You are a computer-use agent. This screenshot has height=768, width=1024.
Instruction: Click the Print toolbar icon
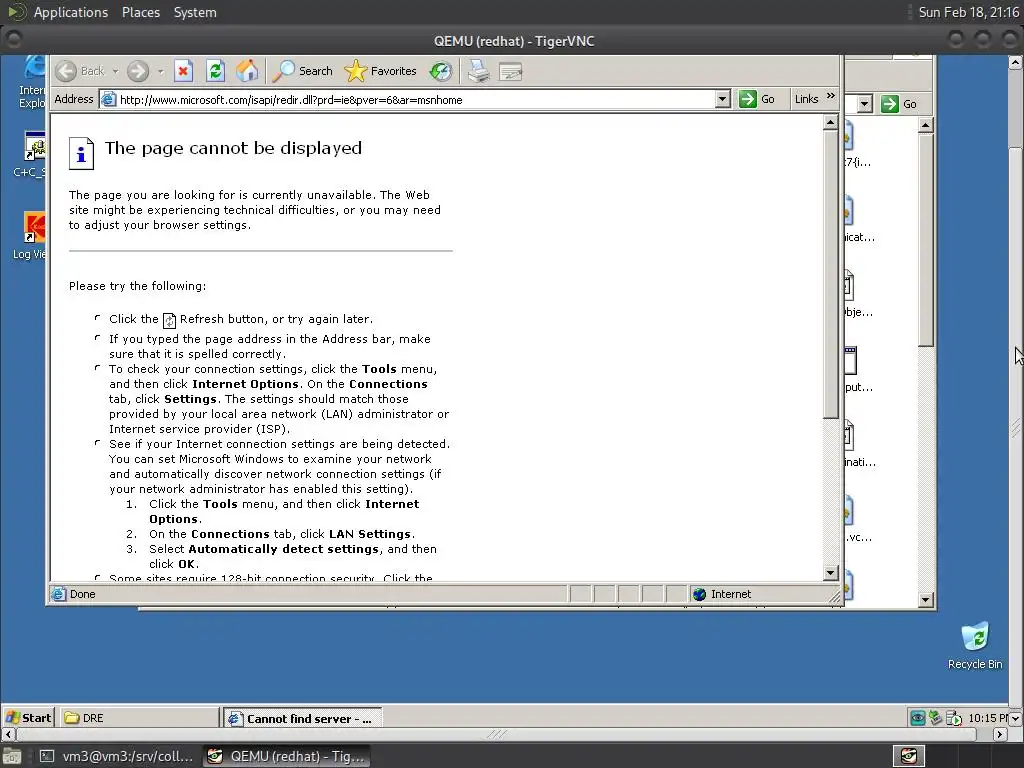pyautogui.click(x=479, y=71)
